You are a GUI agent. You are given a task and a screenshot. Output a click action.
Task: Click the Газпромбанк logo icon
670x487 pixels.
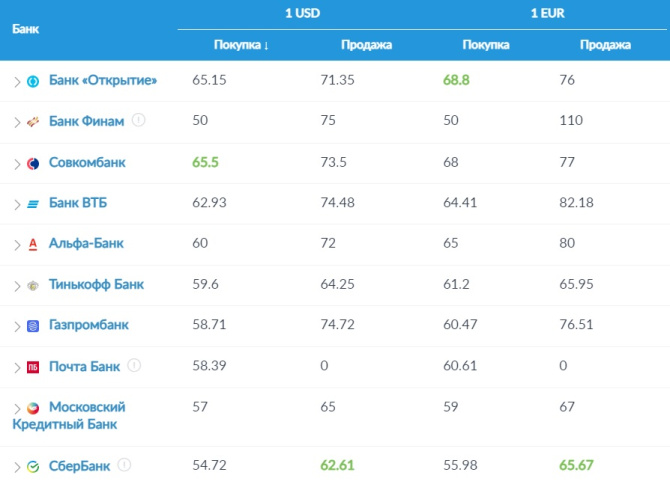pos(33,326)
